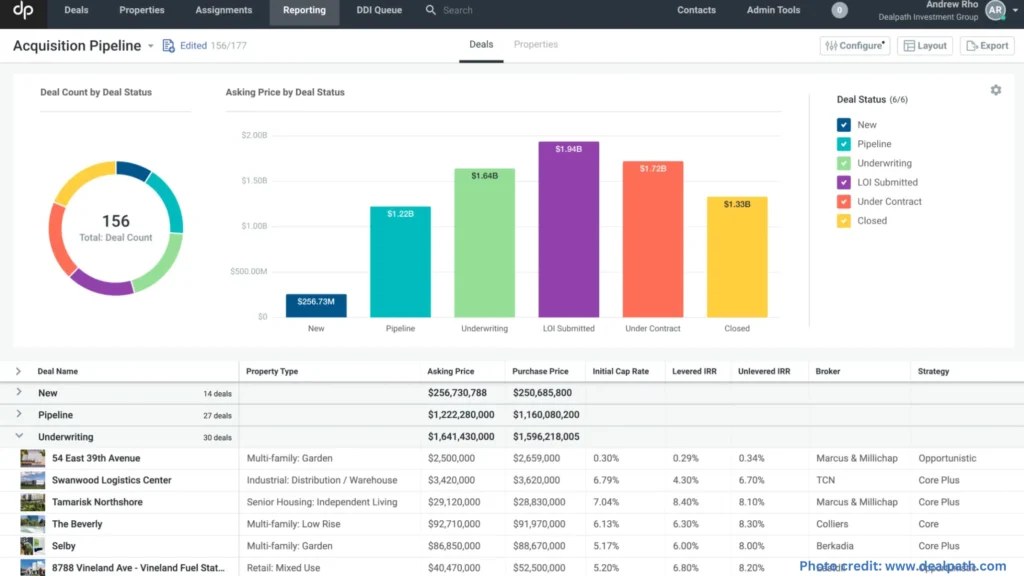Uncheck the New deal status checkbox

[x=844, y=125]
